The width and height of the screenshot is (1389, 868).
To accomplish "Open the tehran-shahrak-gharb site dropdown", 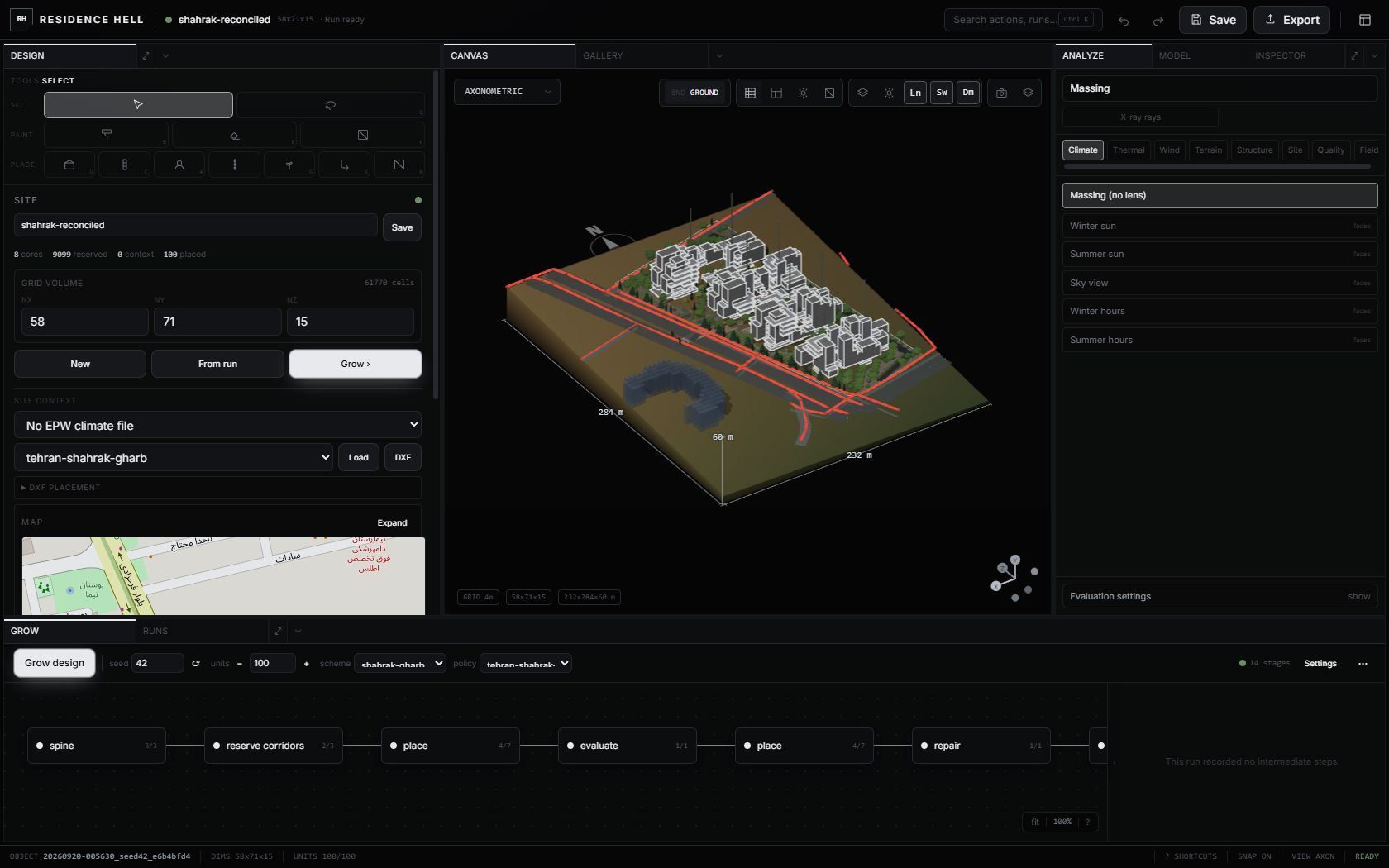I will click(174, 457).
